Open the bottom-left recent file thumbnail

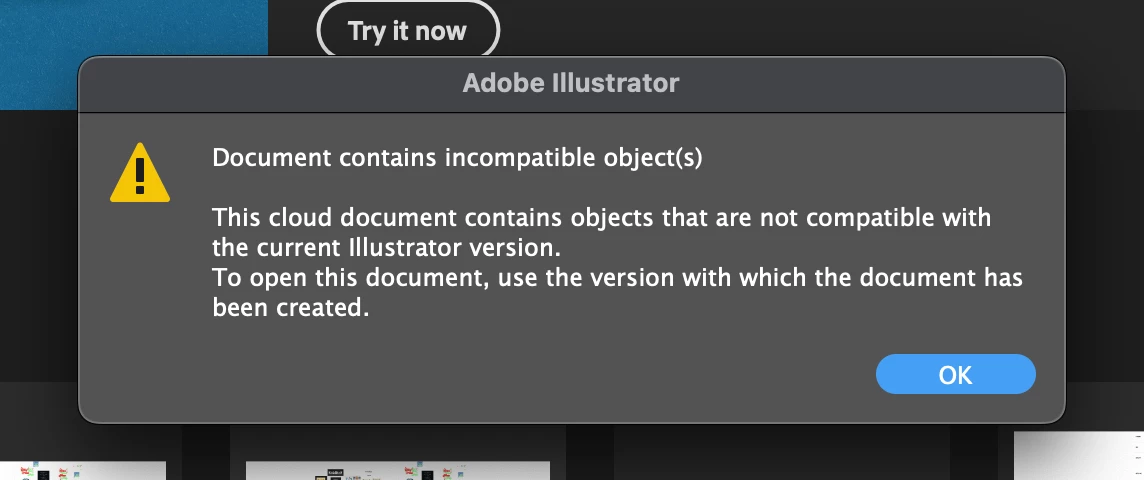pos(82,470)
